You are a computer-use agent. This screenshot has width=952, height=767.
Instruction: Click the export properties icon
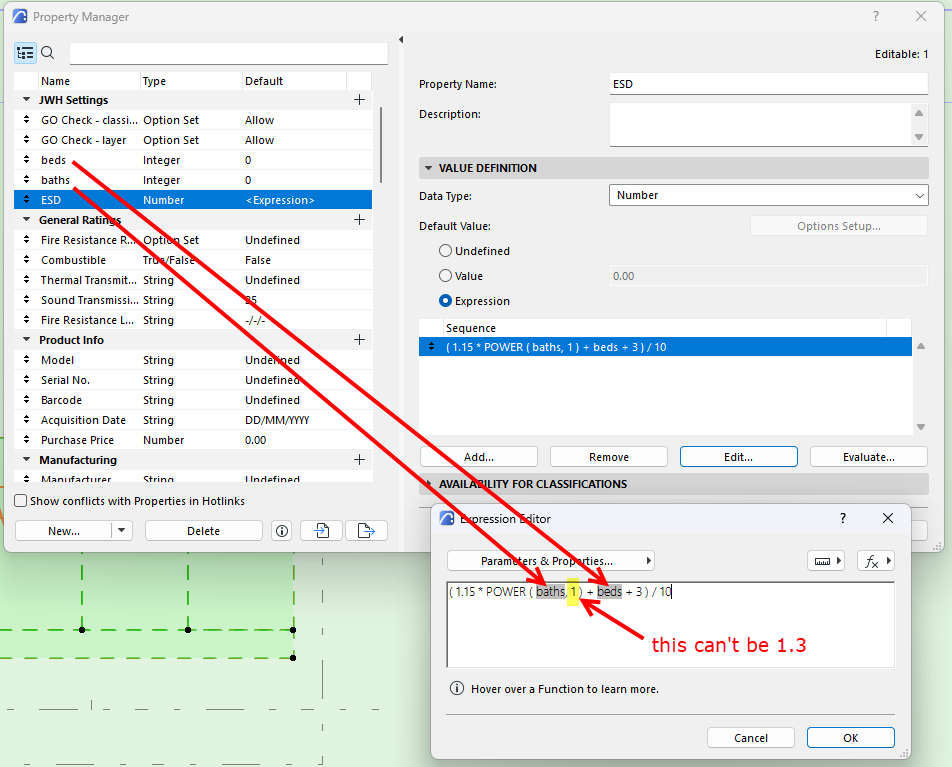point(366,531)
